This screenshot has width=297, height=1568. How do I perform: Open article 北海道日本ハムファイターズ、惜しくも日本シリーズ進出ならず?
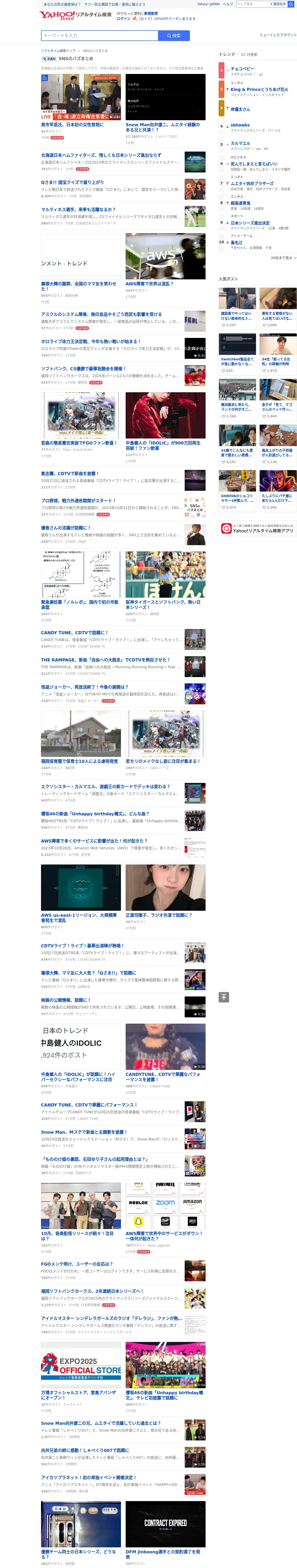101,155
